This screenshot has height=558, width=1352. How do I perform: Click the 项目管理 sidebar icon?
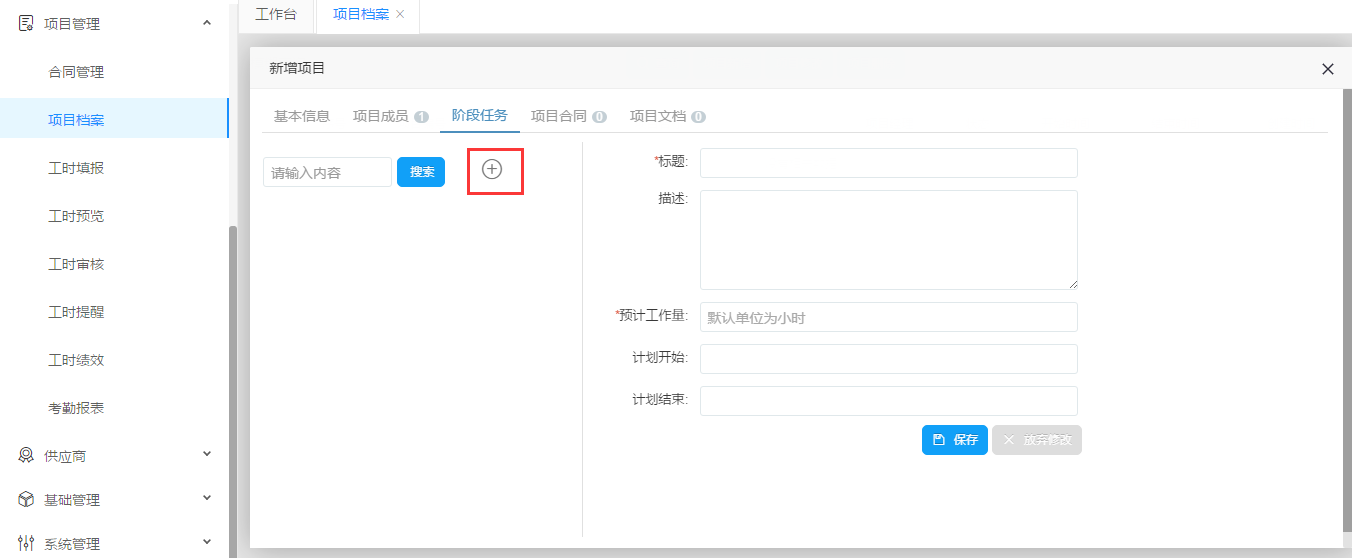26,23
